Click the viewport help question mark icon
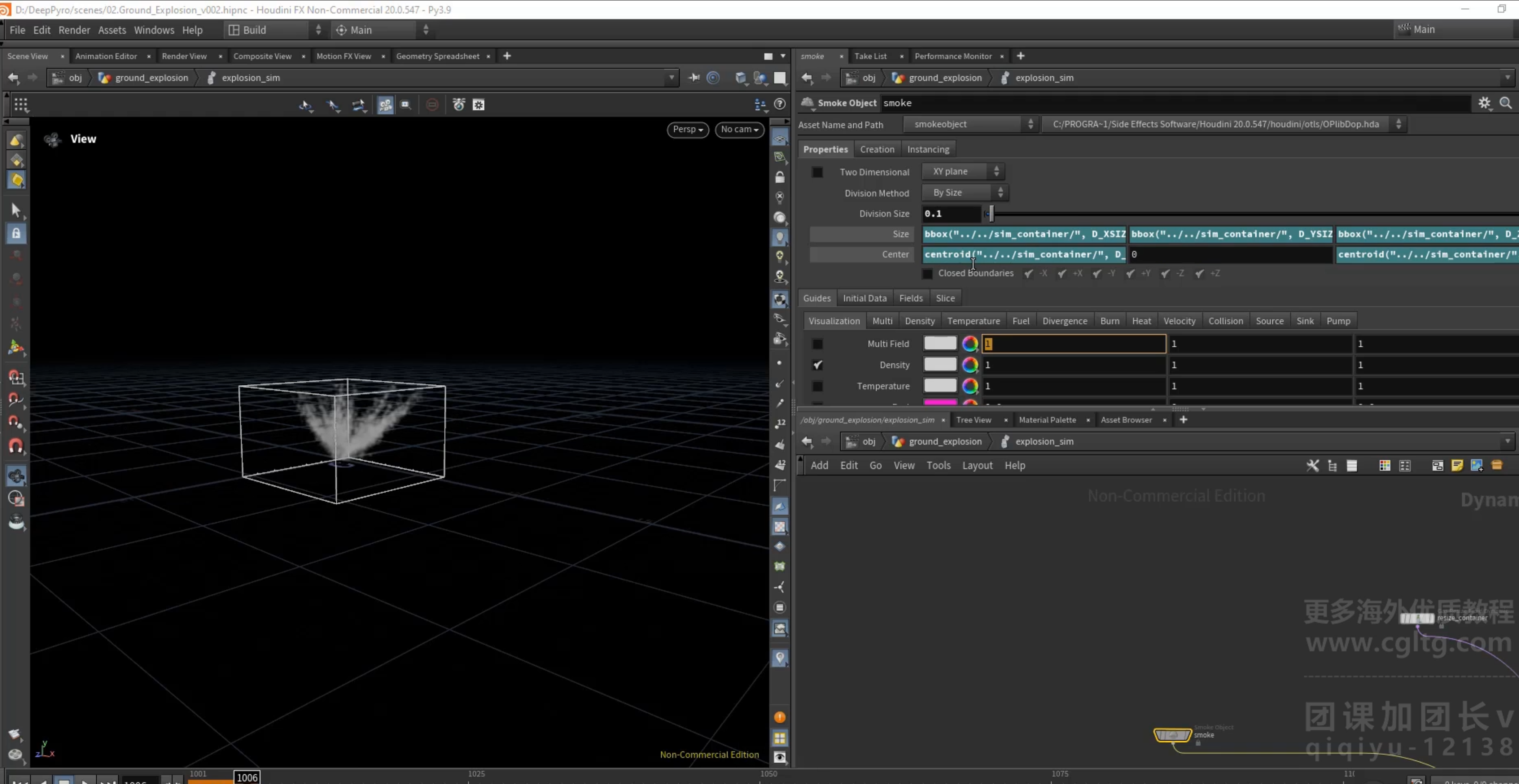Screen dimensions: 1519x784 [779, 104]
